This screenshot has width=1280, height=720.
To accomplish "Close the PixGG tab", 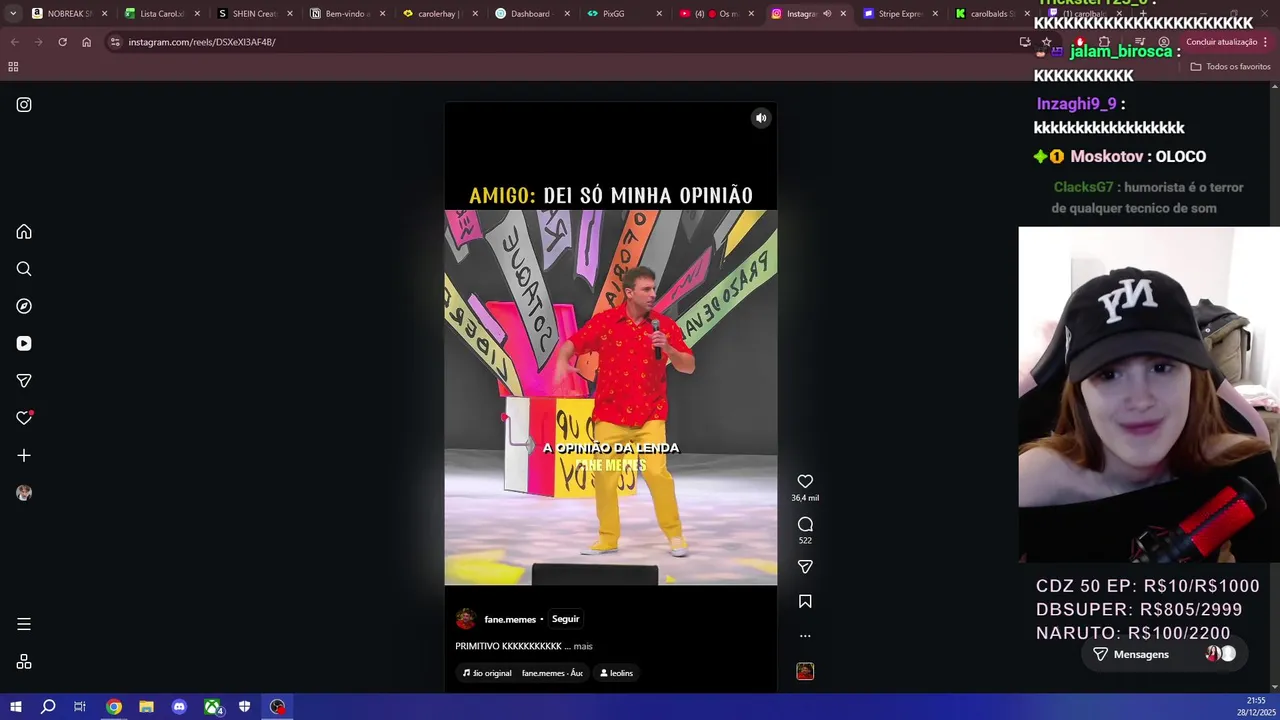I will click(659, 14).
